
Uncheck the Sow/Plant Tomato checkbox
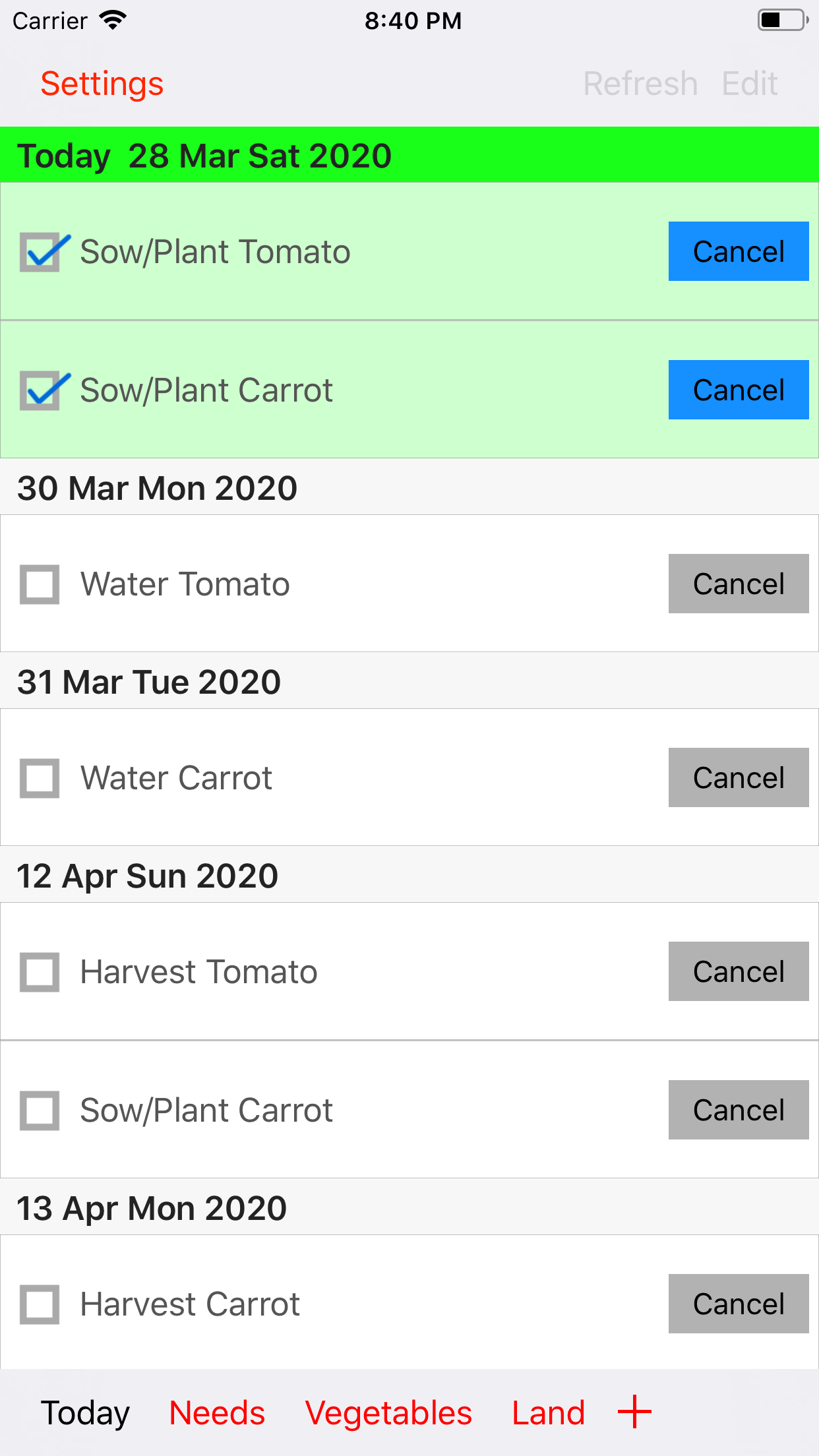tap(41, 252)
